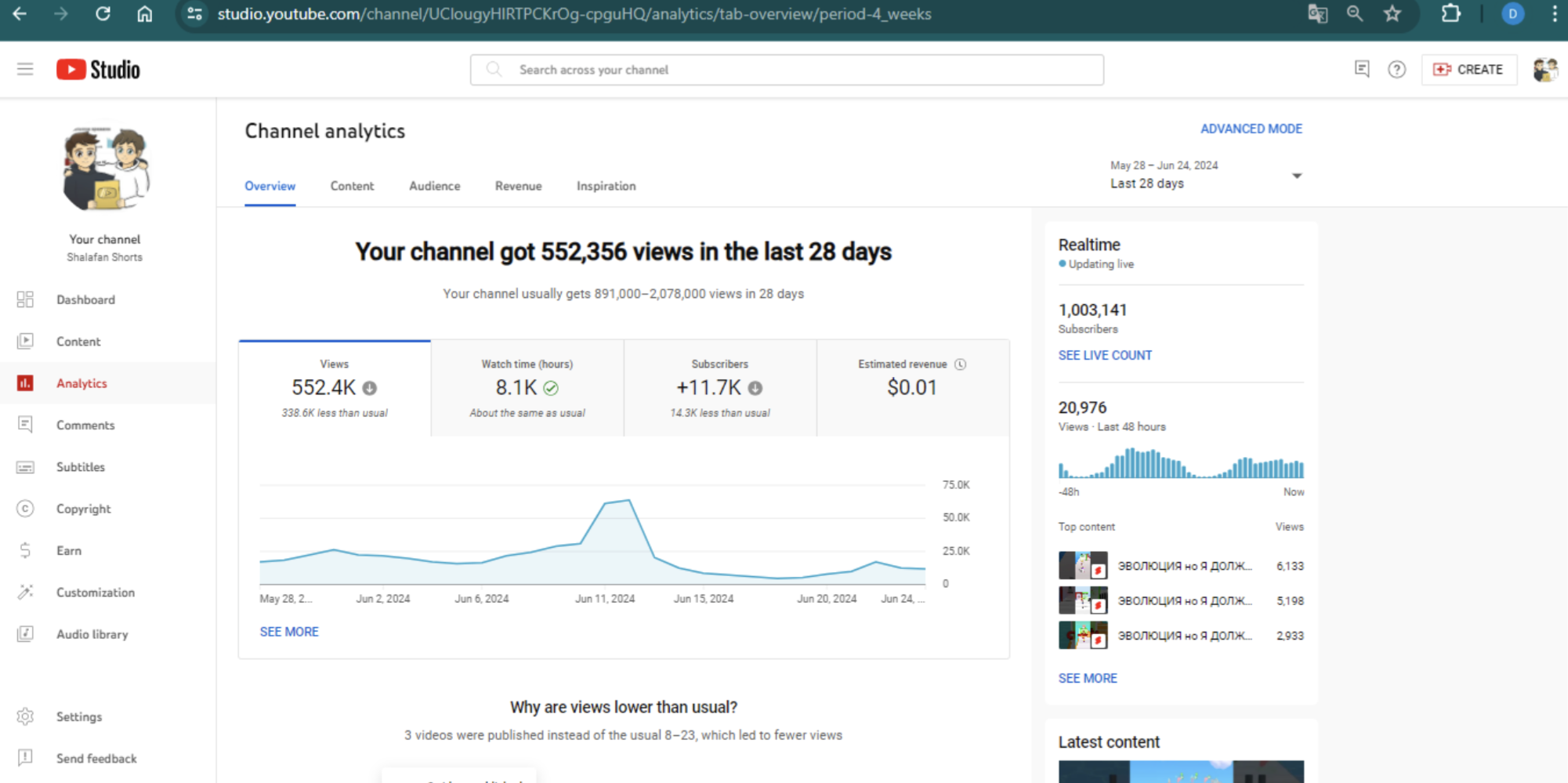
Task: Click the translate page icon
Action: coord(1317,13)
